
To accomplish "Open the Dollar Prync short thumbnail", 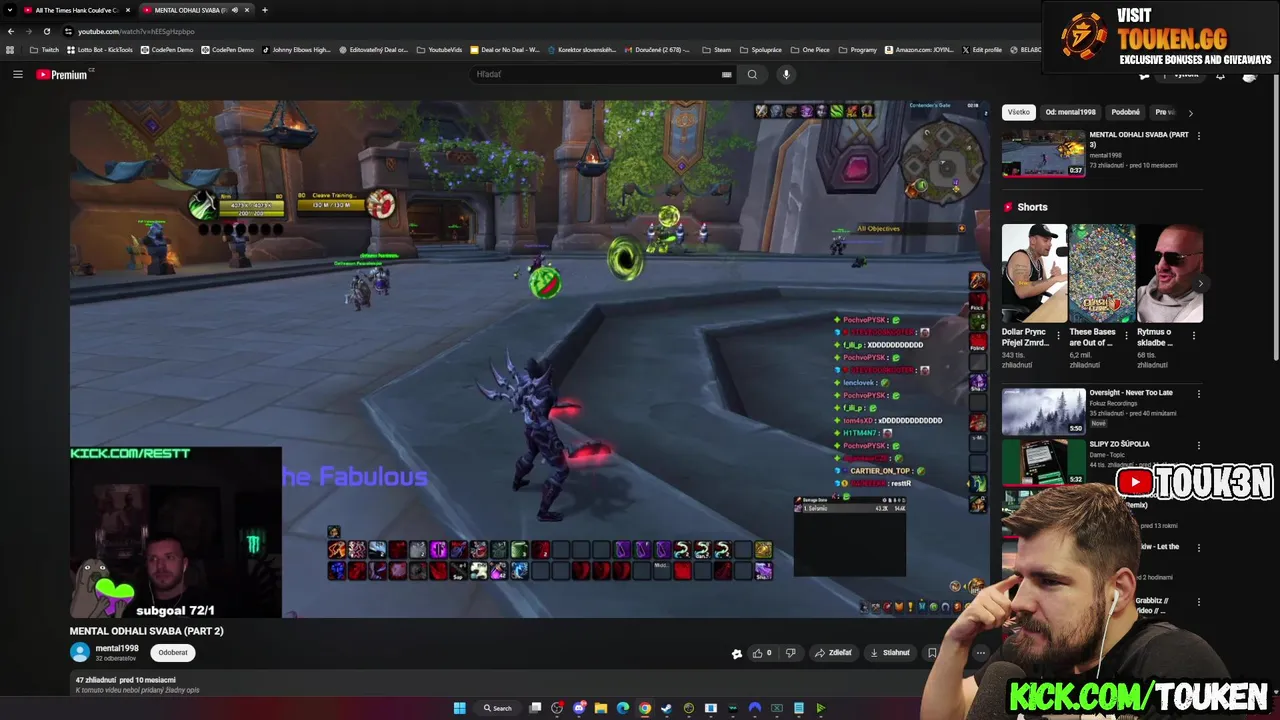I will [x=1034, y=273].
